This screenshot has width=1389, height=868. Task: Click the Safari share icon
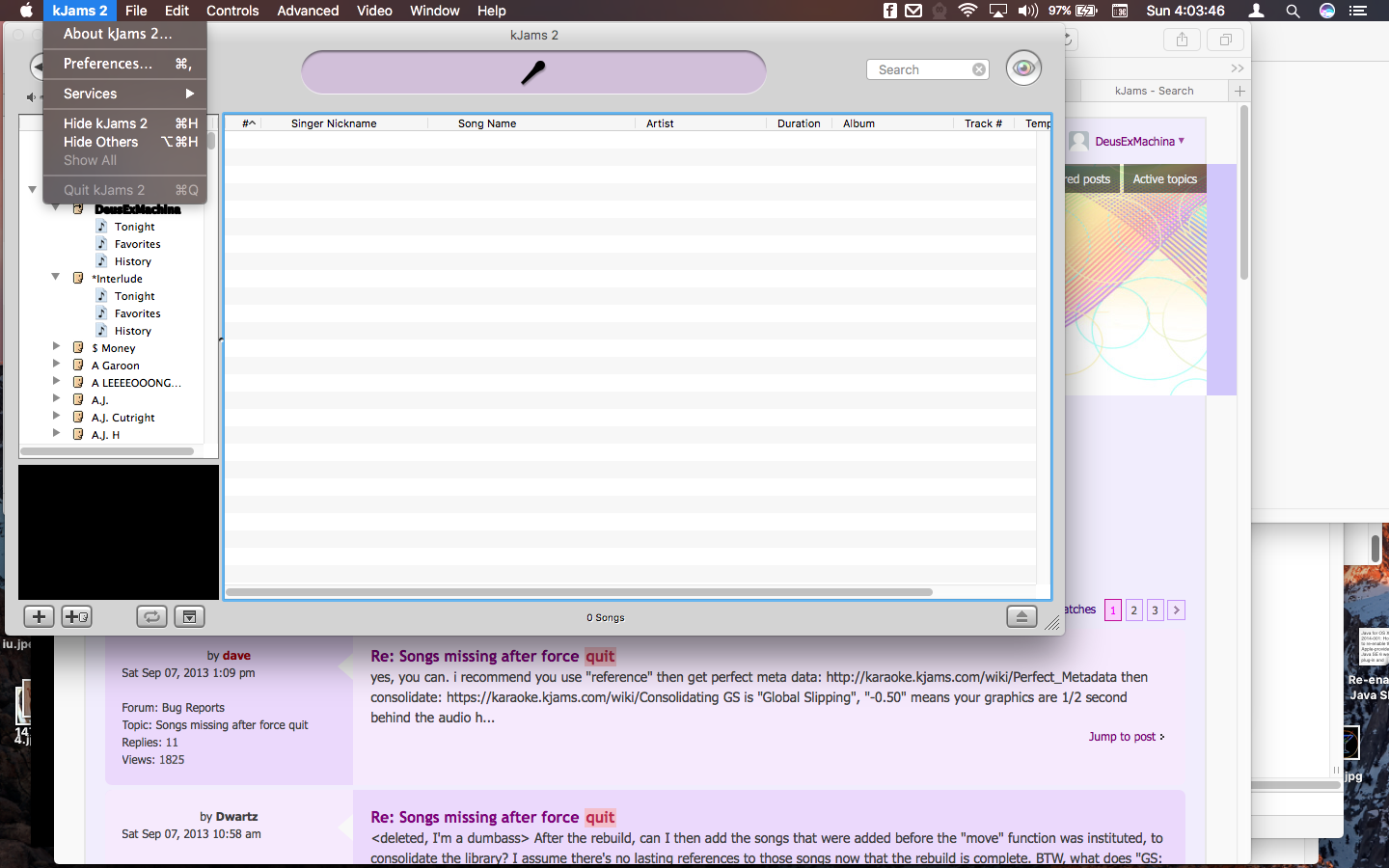tap(1182, 40)
